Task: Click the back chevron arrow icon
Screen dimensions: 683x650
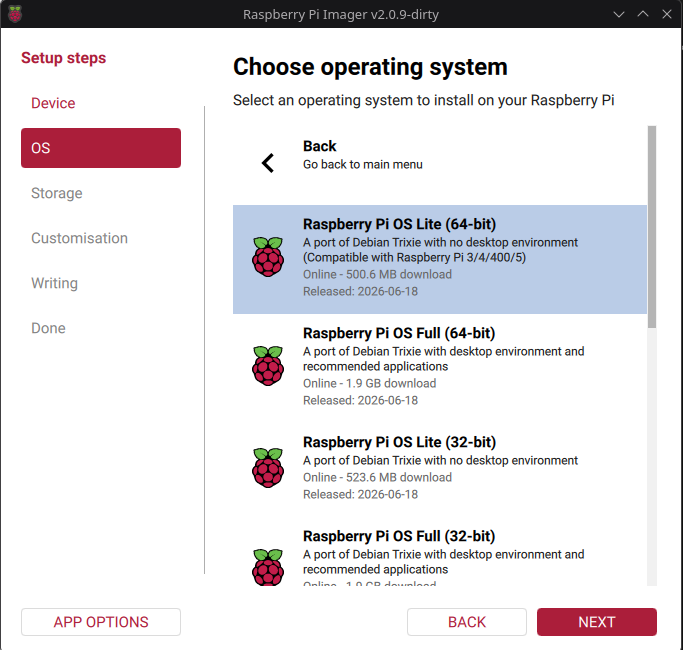Action: [267, 163]
